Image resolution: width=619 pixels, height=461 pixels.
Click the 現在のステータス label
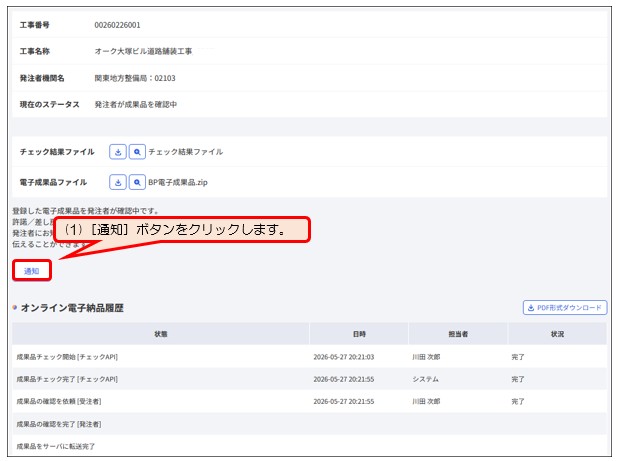coord(50,105)
